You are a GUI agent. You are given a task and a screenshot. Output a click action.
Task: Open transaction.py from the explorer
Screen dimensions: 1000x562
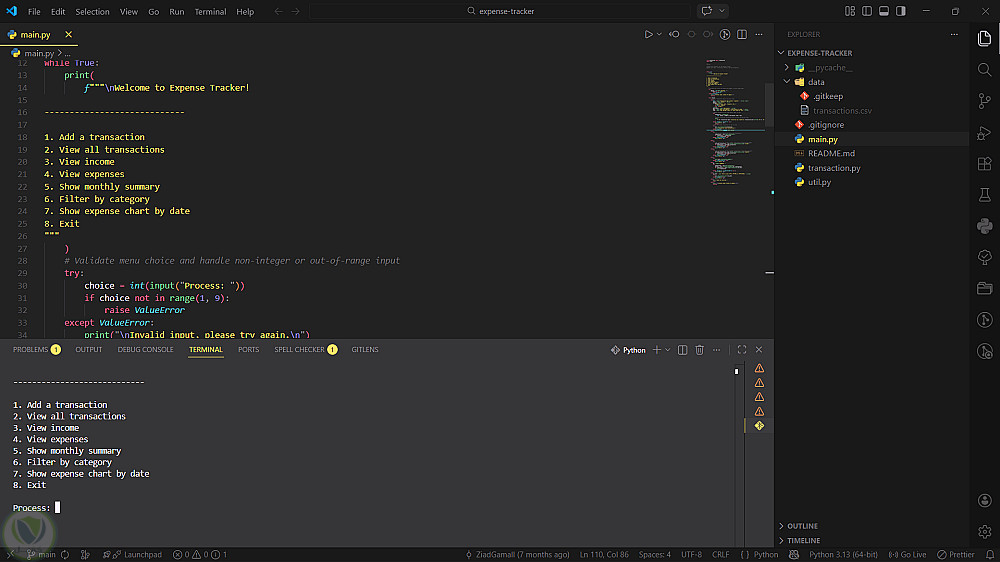(834, 168)
